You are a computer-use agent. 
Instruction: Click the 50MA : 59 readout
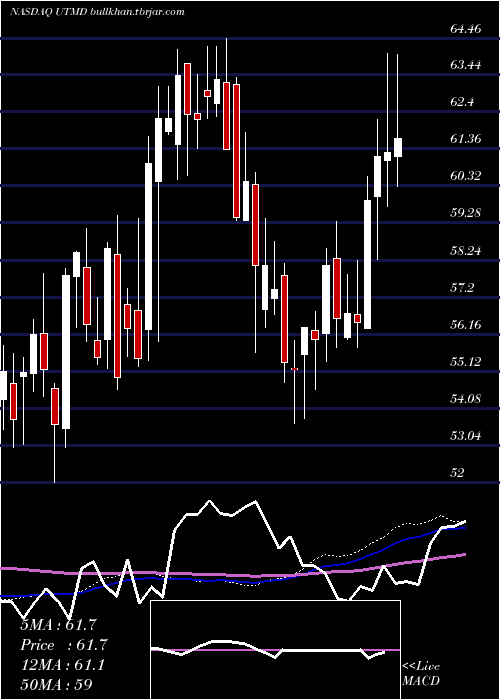click(x=56, y=685)
